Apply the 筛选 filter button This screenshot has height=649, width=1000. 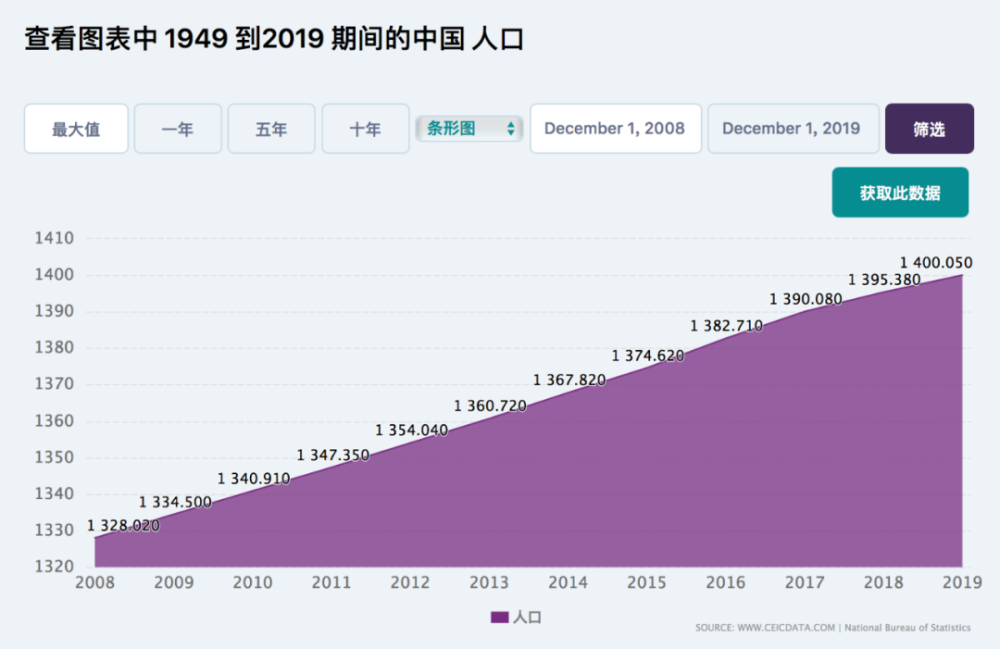929,129
